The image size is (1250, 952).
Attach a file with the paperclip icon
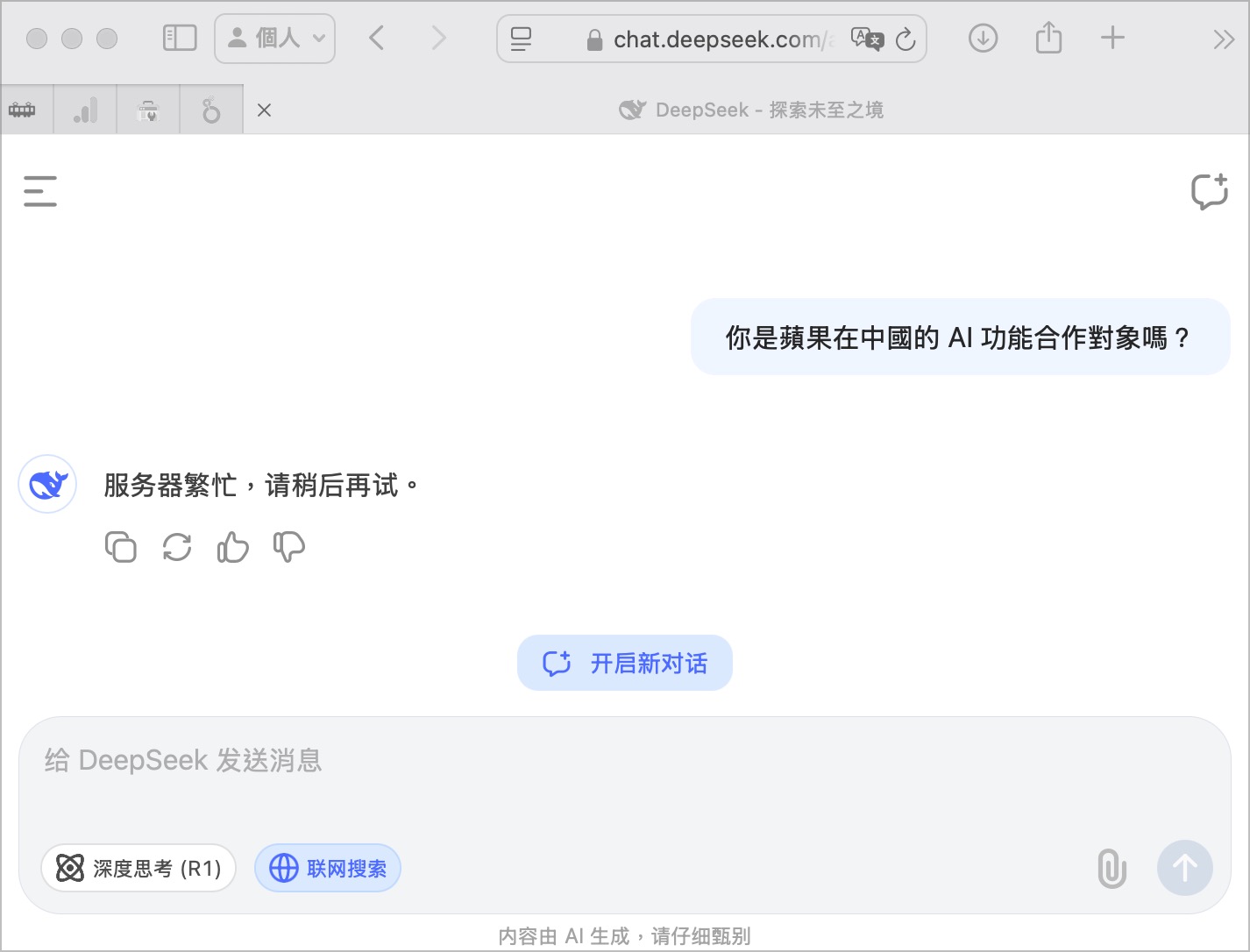1112,869
